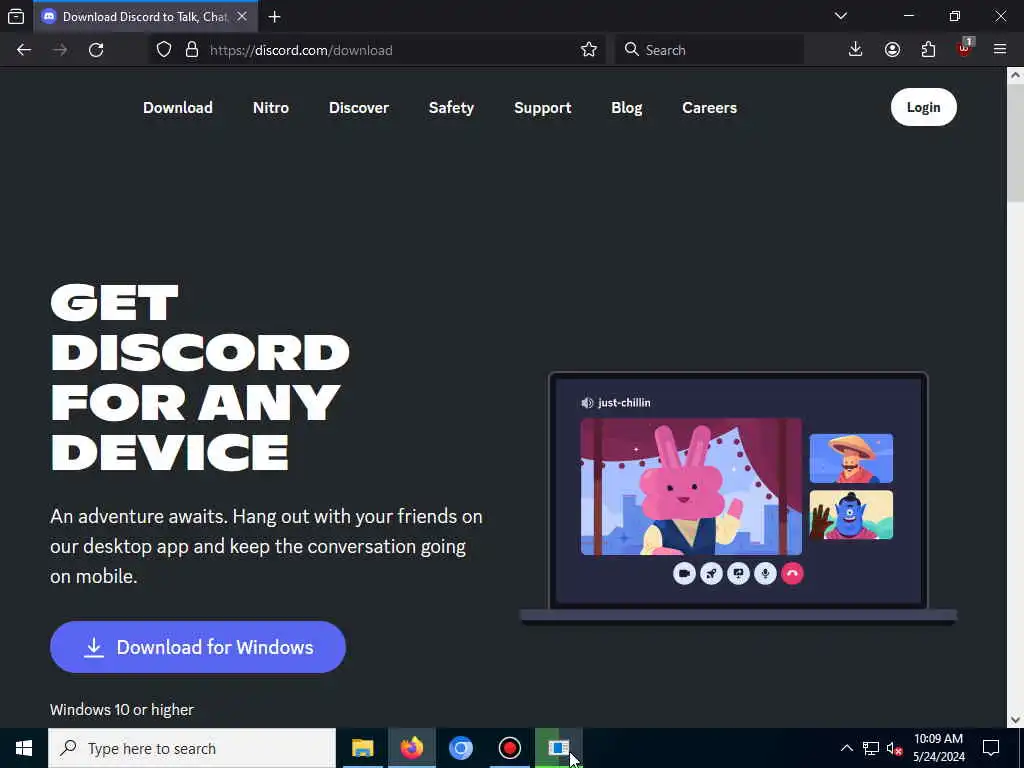Click the red hang-up icon in illustration
The image size is (1024, 768).
pyautogui.click(x=792, y=573)
